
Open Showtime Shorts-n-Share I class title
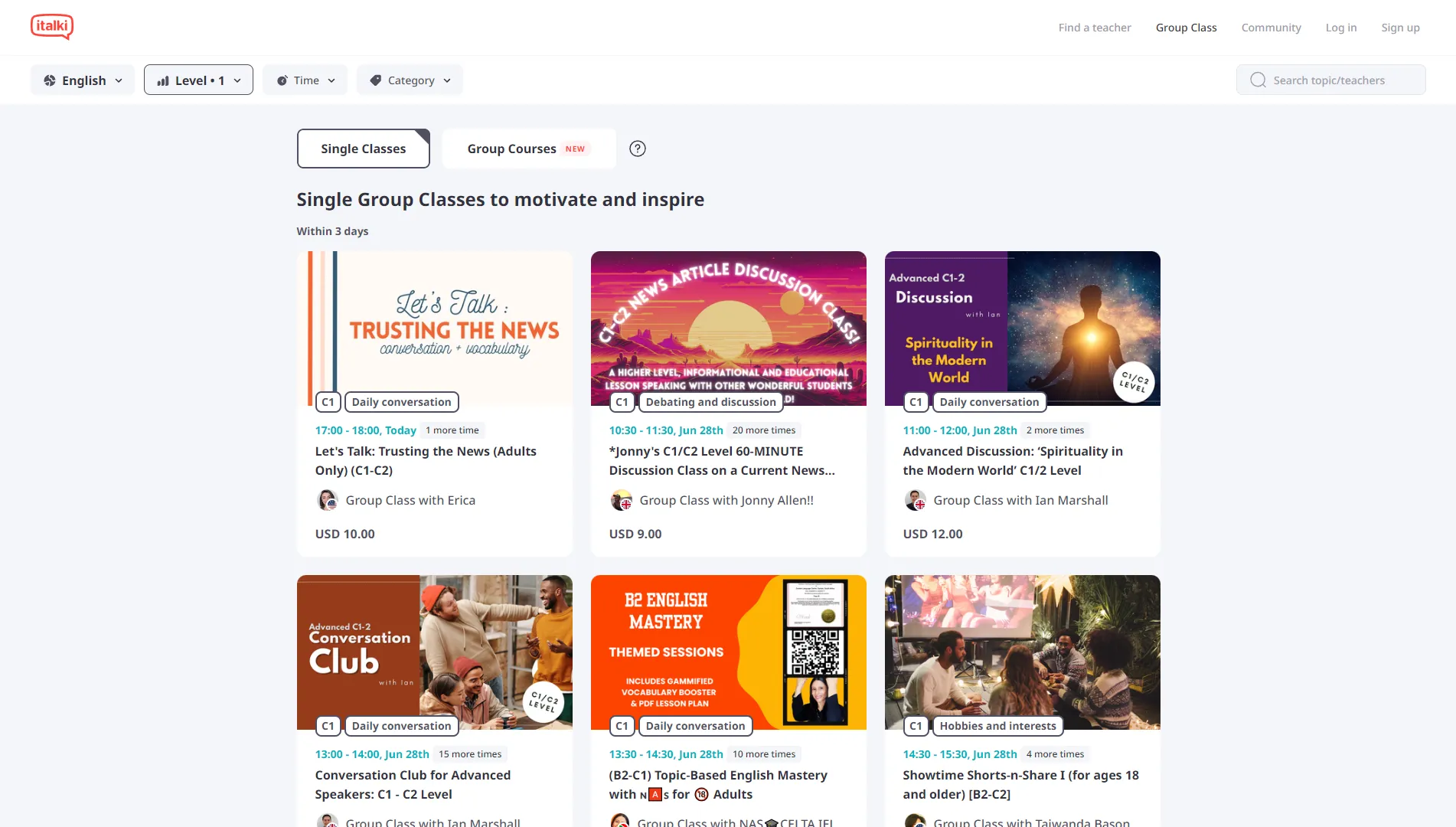1020,785
